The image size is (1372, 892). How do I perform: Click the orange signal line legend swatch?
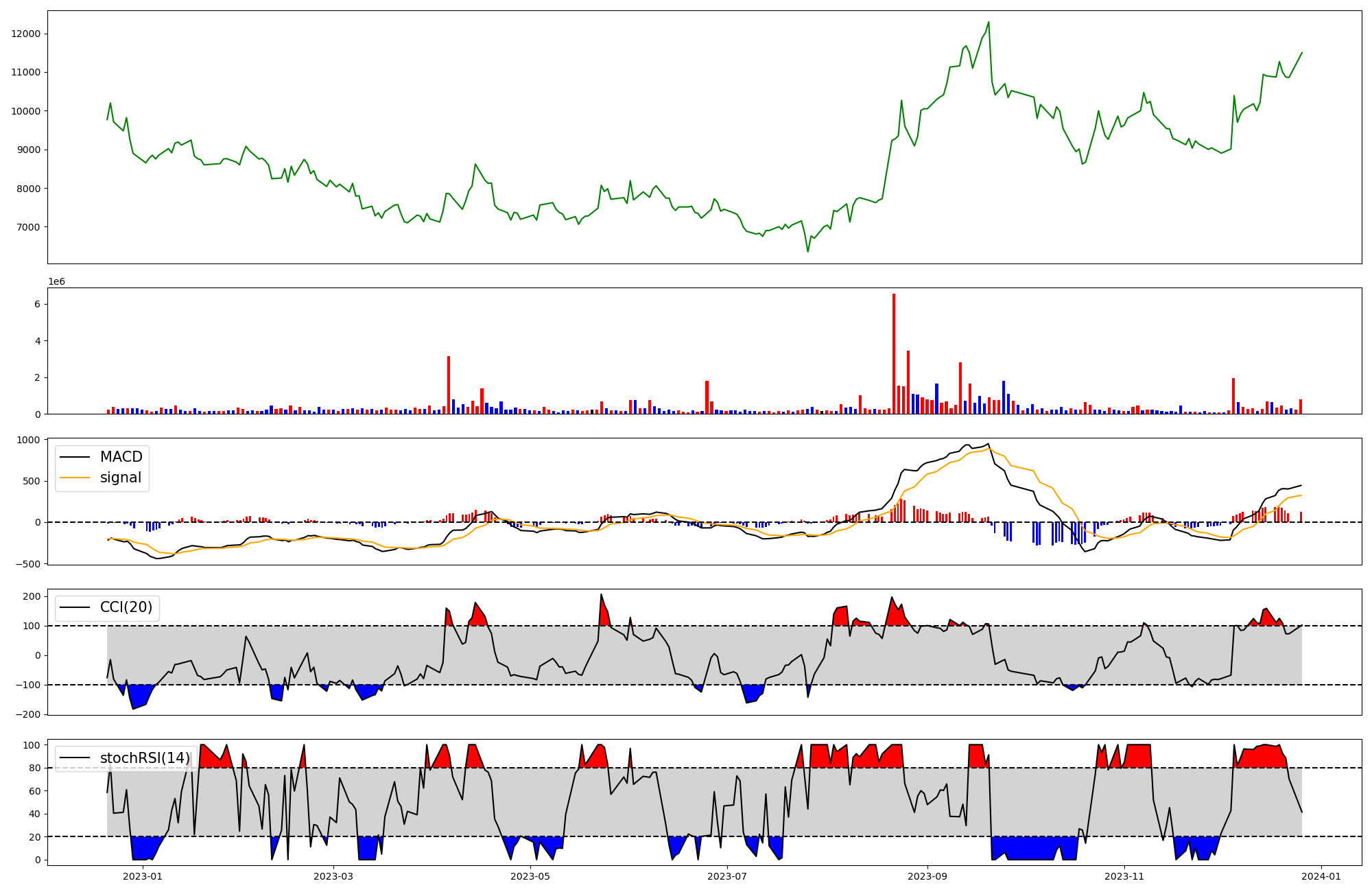(x=75, y=478)
